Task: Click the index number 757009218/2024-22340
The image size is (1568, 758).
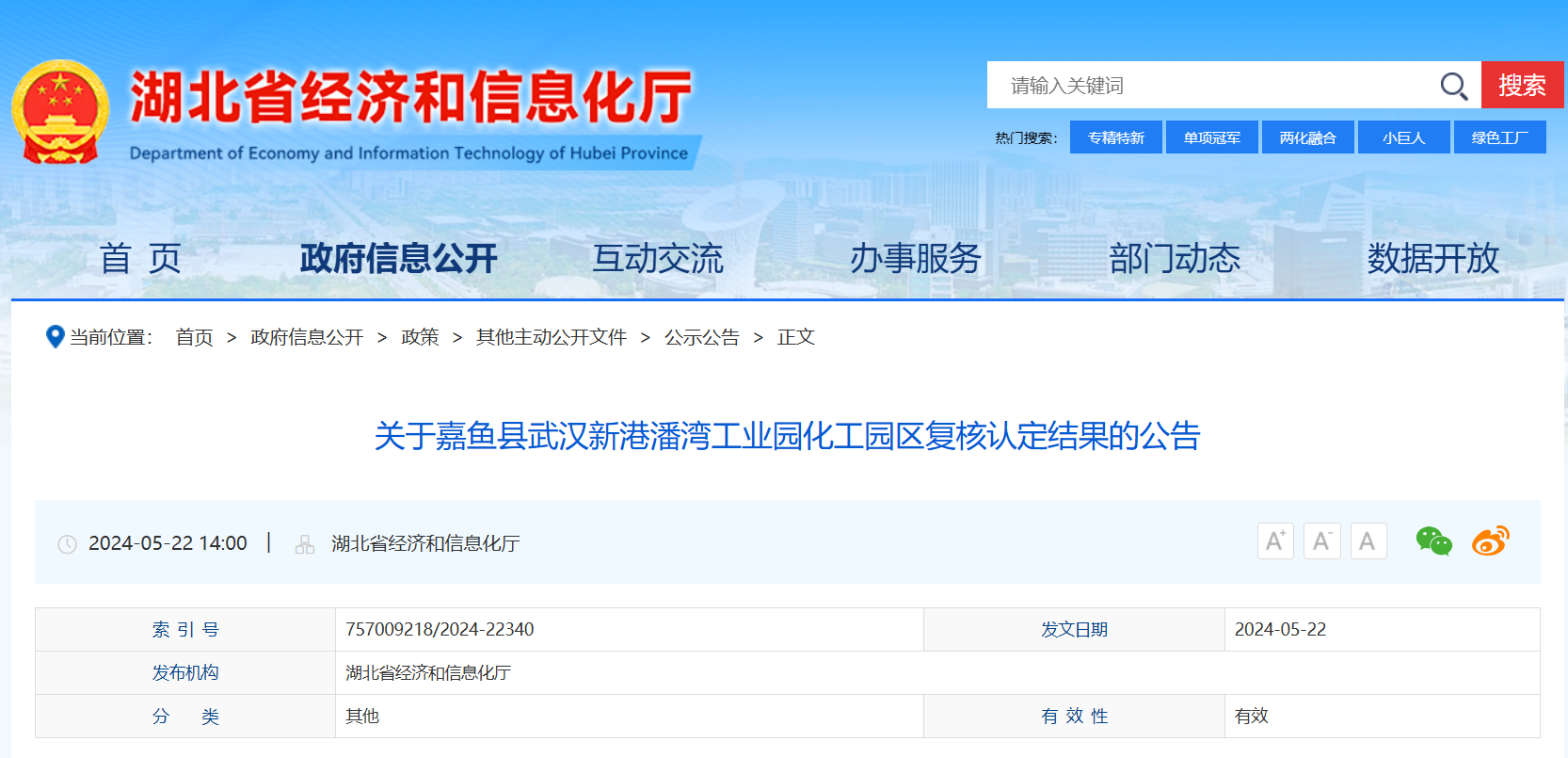Action: tap(440, 629)
